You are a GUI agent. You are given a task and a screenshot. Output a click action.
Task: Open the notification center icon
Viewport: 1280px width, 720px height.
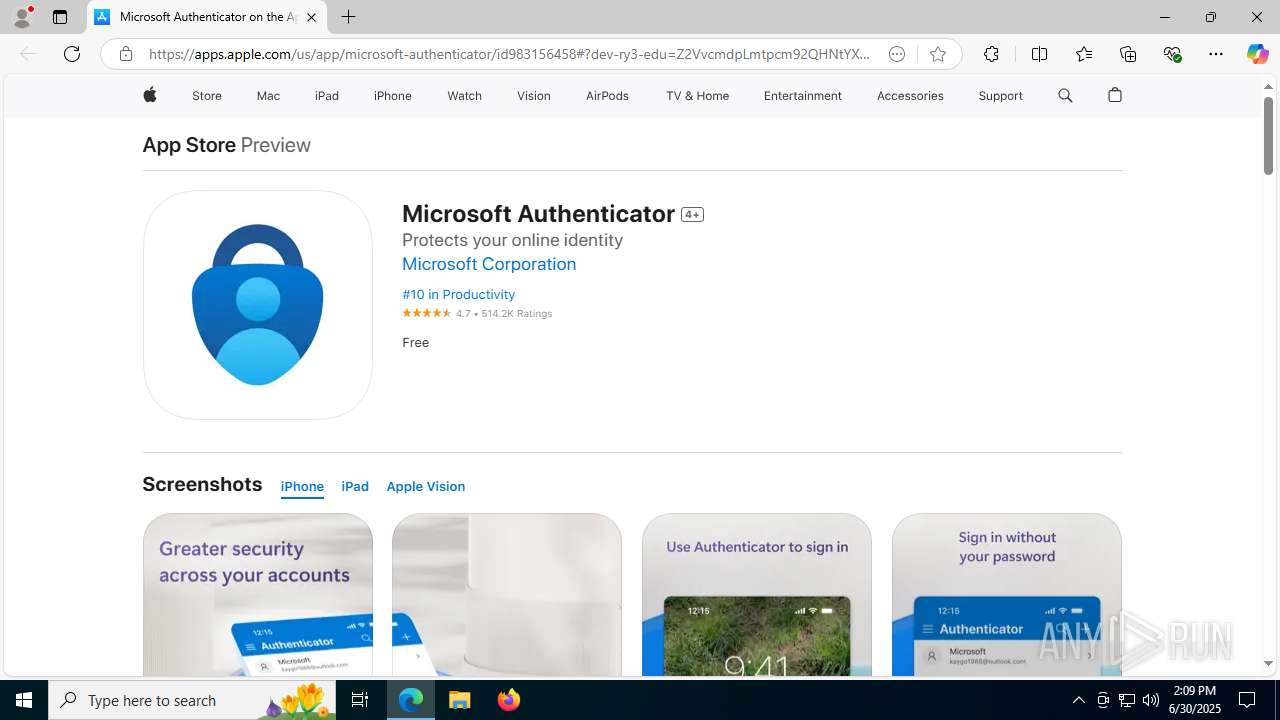1248,700
